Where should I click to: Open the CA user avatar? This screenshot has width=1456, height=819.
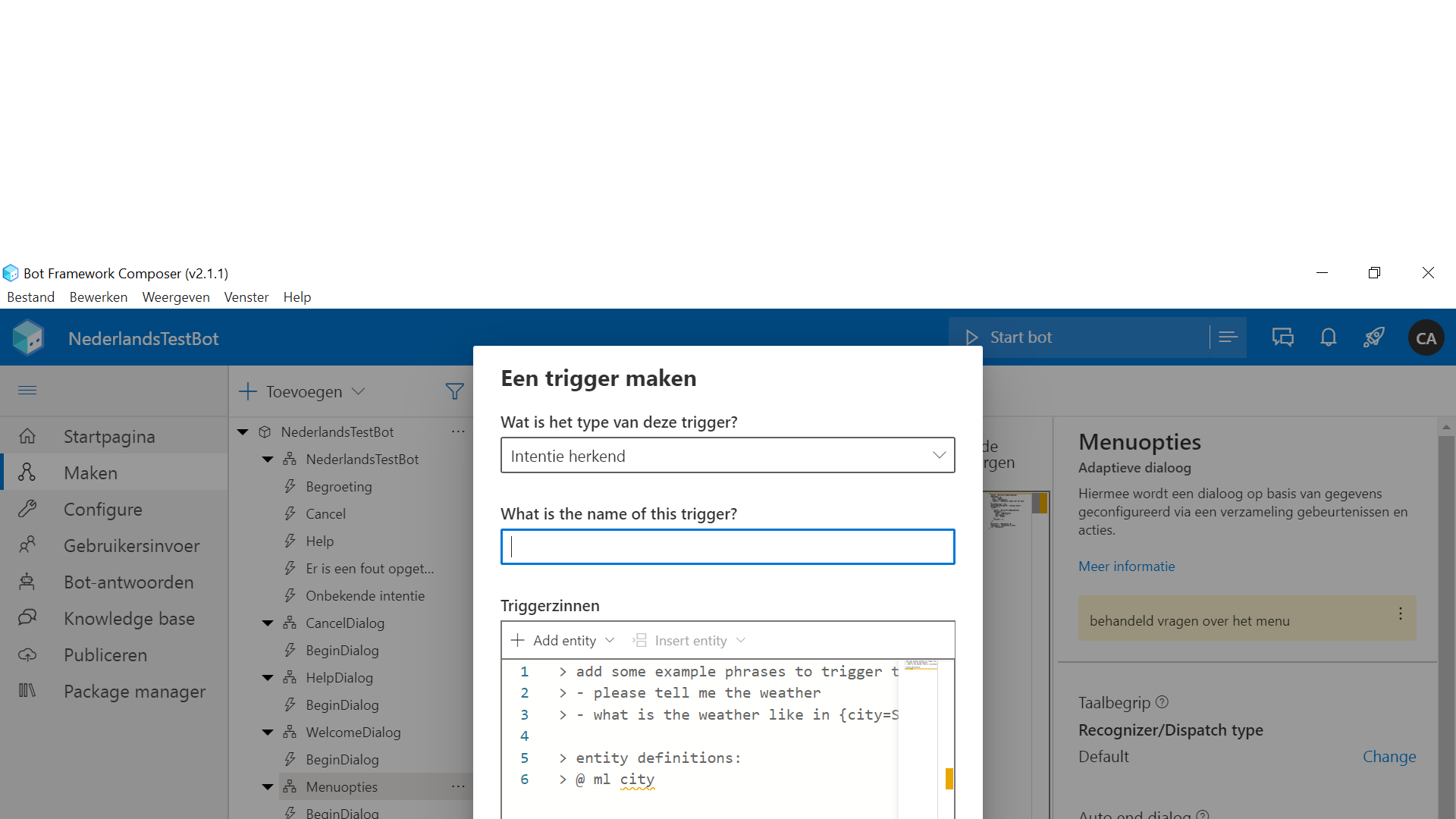1426,338
